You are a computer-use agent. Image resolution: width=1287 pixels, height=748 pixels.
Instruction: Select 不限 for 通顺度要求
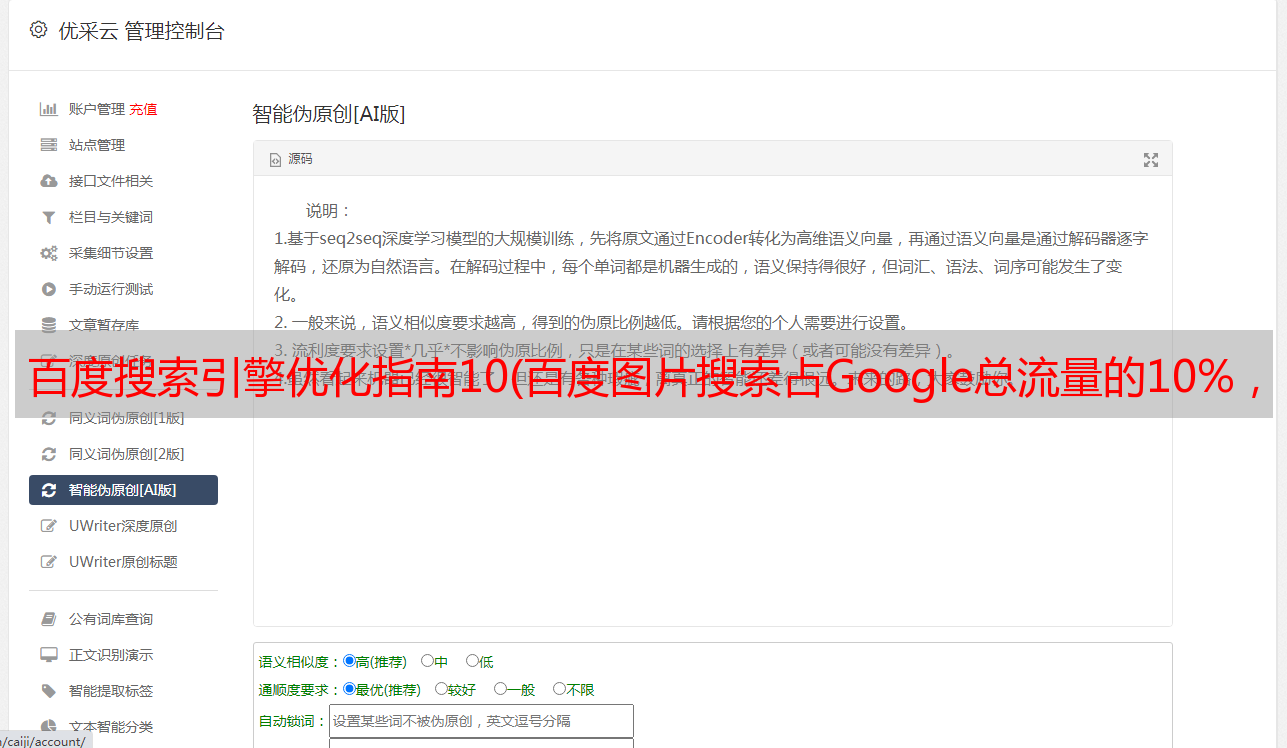pos(559,689)
